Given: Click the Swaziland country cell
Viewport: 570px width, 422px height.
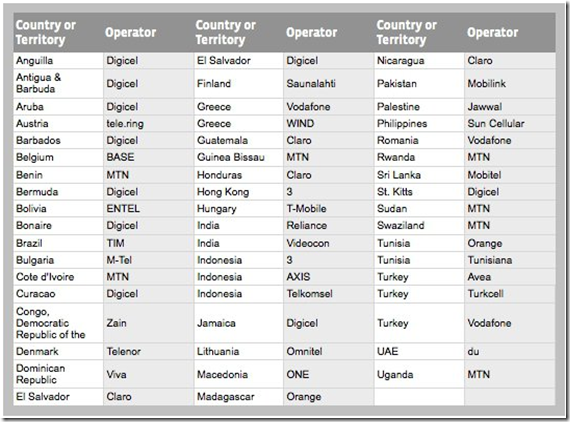Looking at the screenshot, I should point(419,225).
